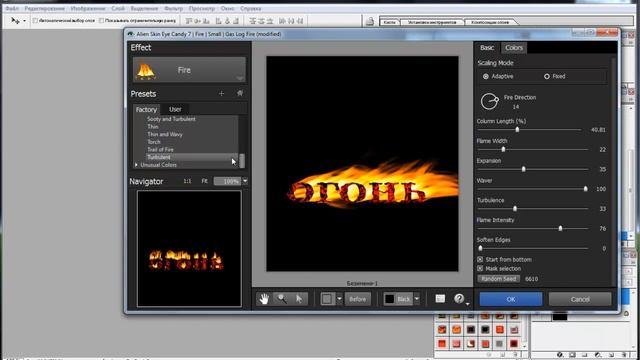This screenshot has height=360, width=640.
Task: Click the Delete layer trash icon in Layers panel
Action: click(x=623, y=355)
